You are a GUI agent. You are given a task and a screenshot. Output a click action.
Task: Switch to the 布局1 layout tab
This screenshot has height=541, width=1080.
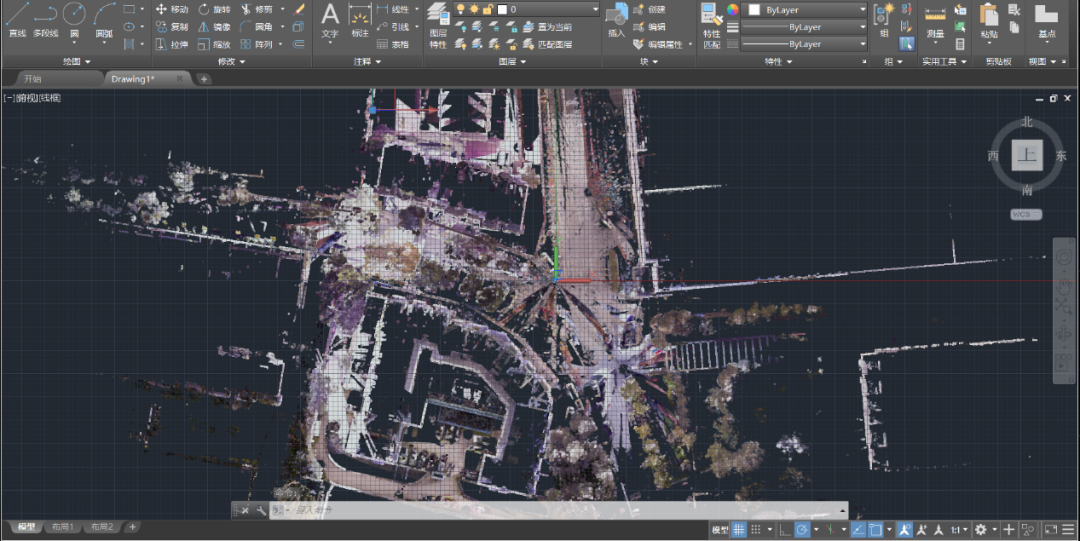[x=62, y=527]
